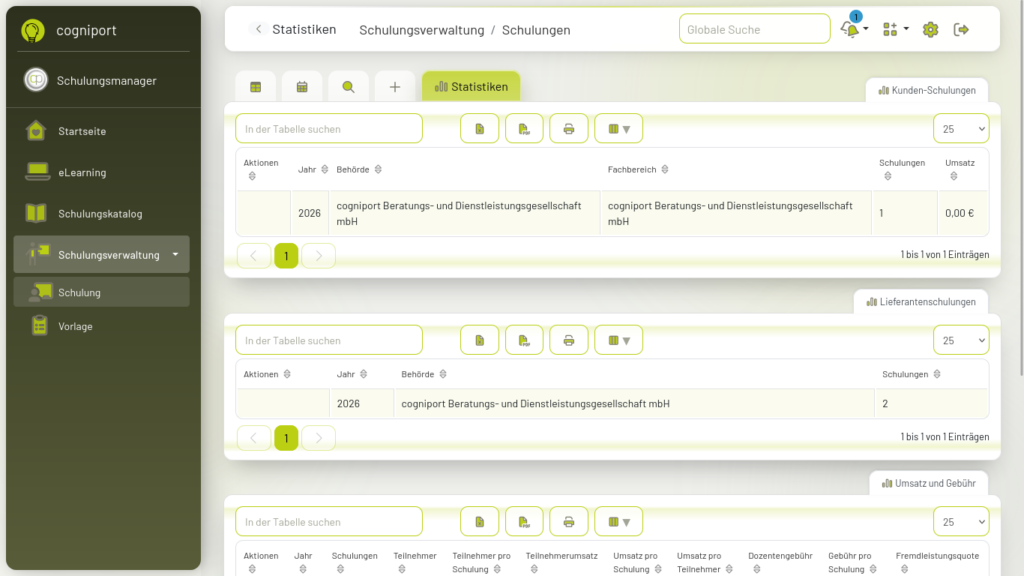Switch to the calendar view tab
The width and height of the screenshot is (1024, 576).
click(x=302, y=87)
